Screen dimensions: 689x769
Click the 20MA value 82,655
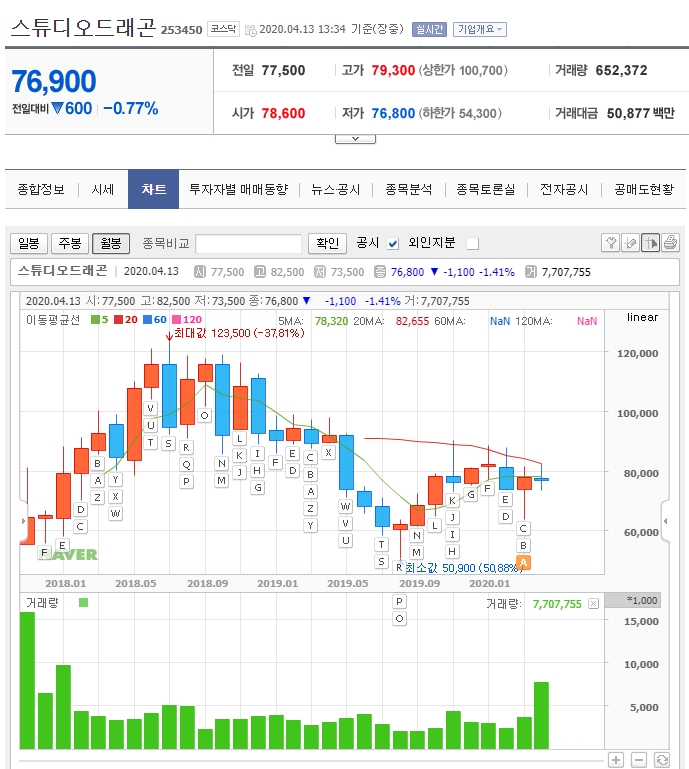pos(412,321)
